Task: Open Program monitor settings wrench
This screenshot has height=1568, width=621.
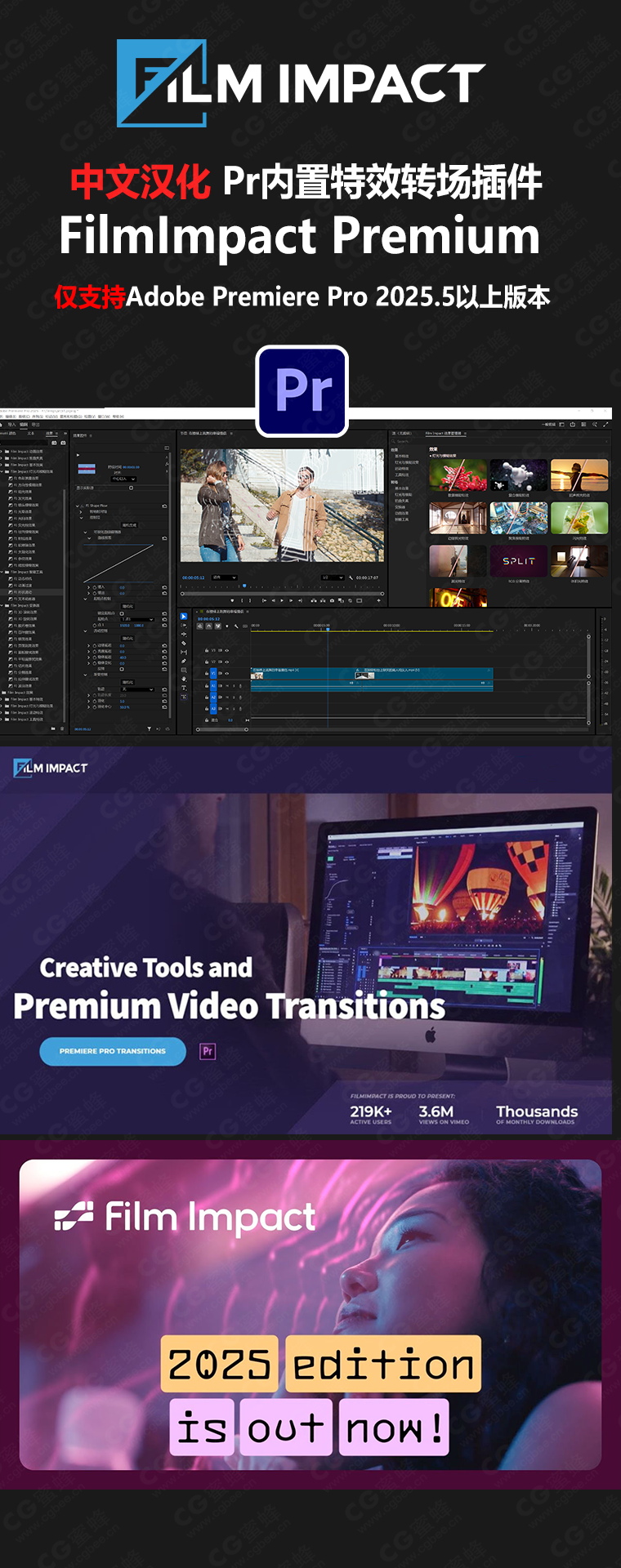Action: [x=351, y=577]
